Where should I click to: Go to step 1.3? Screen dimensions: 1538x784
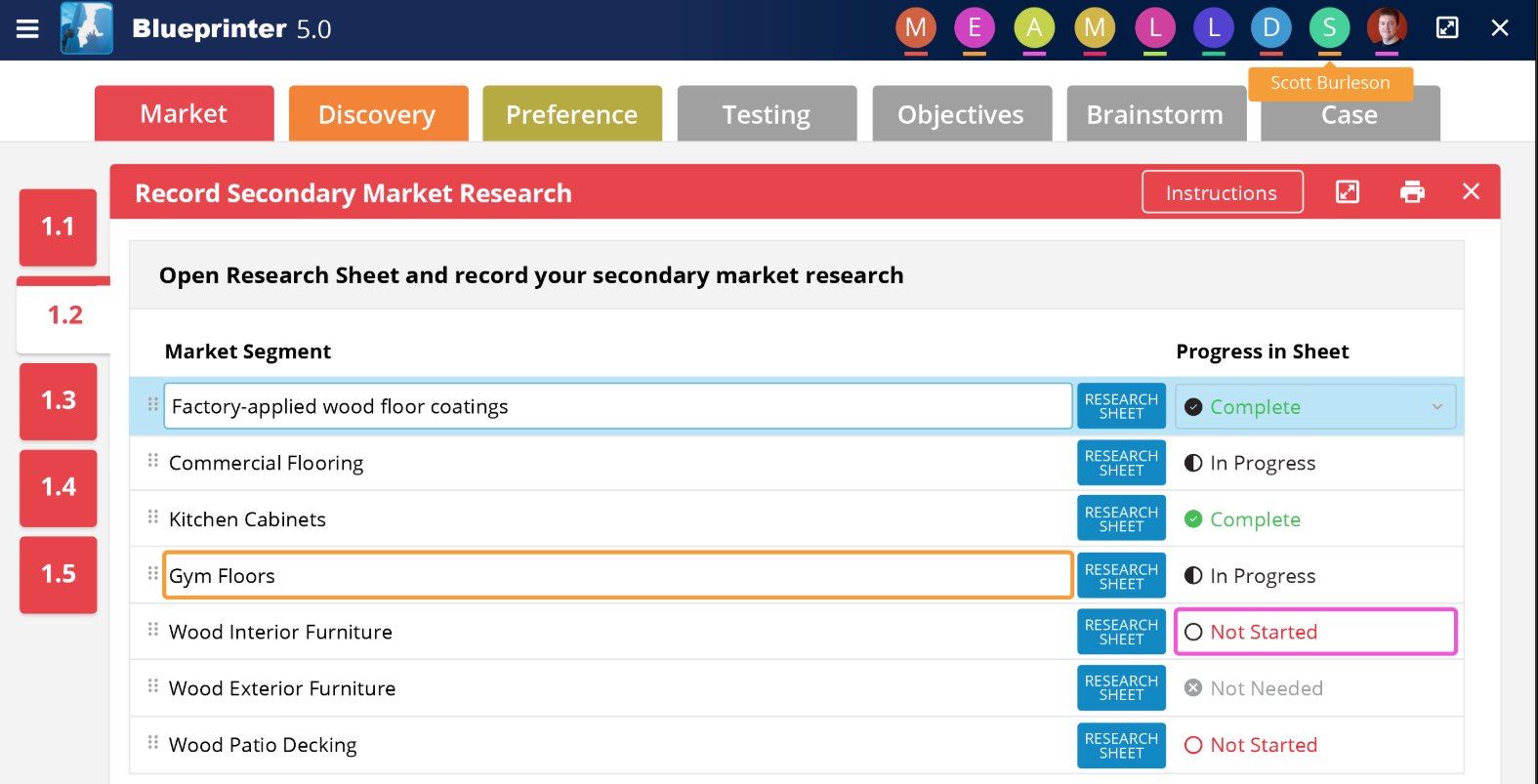(x=58, y=400)
